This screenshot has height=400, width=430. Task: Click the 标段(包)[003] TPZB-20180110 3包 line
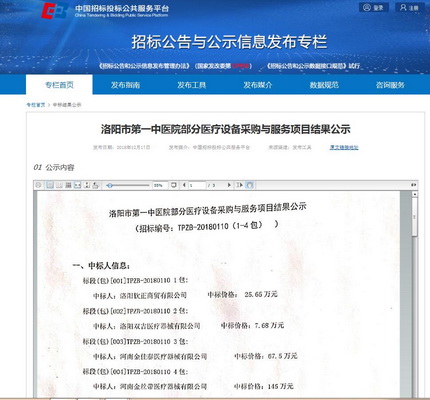[x=135, y=342]
